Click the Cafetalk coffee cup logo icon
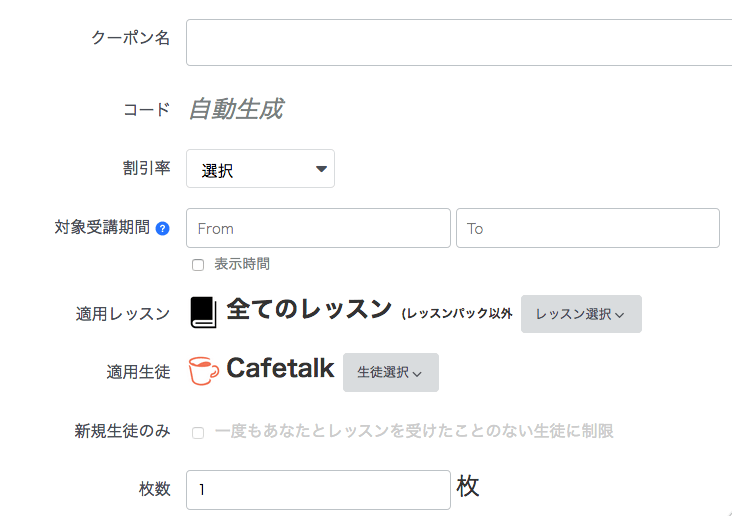Image resolution: width=732 pixels, height=516 pixels. pos(204,371)
